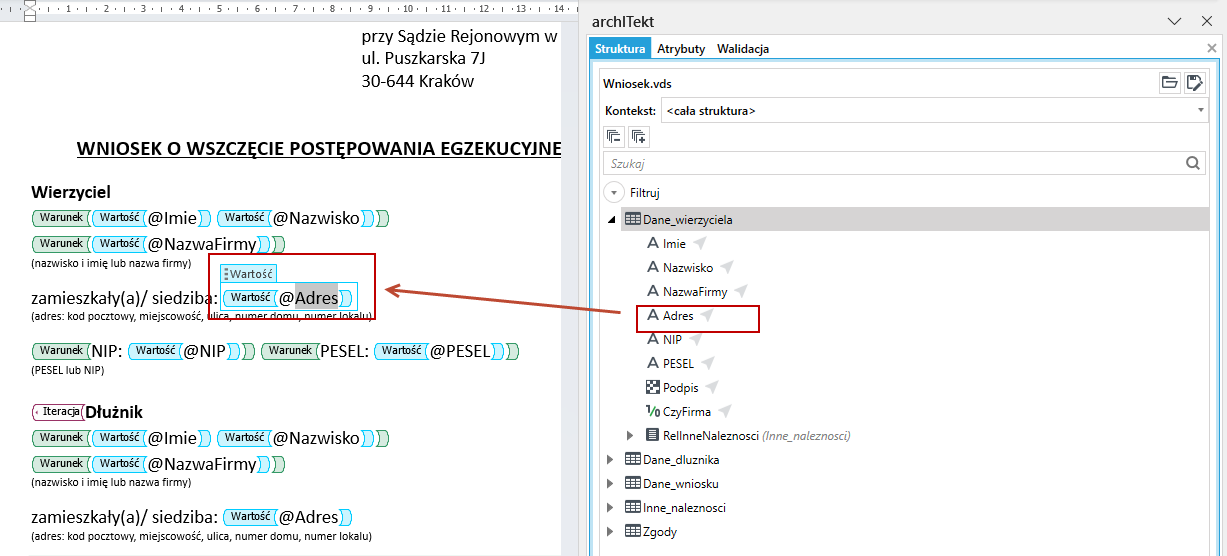Click the @NazwaFirmy field under Wierzyciel

[201, 244]
